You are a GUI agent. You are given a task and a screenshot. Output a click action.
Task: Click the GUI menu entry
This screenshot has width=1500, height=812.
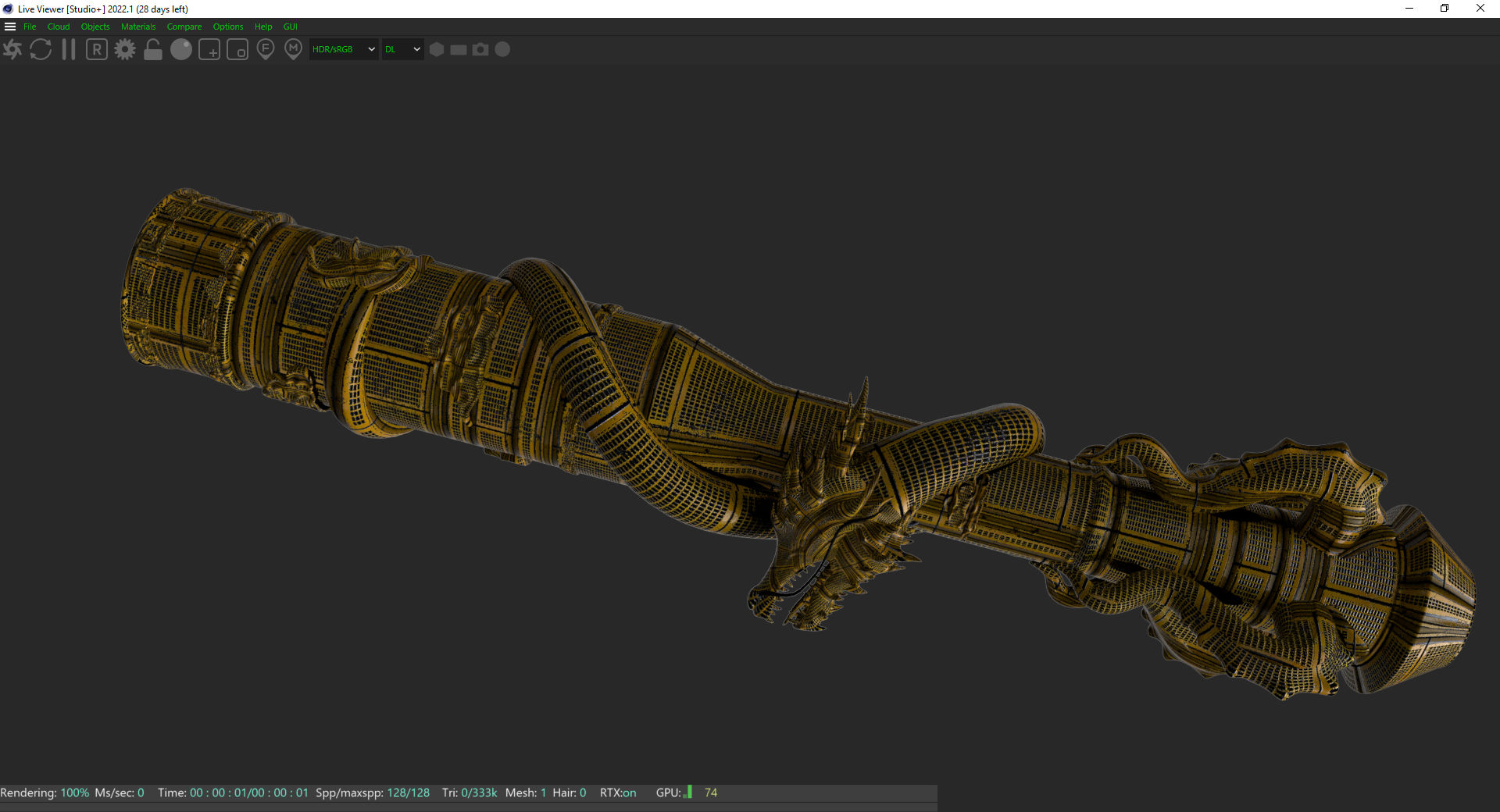[290, 27]
